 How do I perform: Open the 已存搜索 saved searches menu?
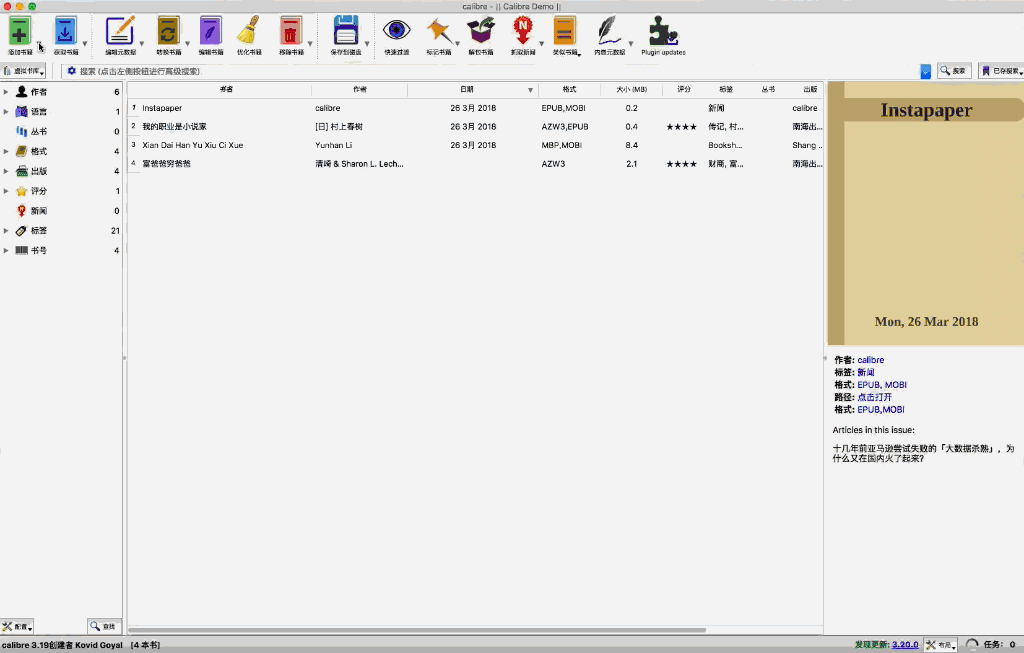[x=1001, y=71]
